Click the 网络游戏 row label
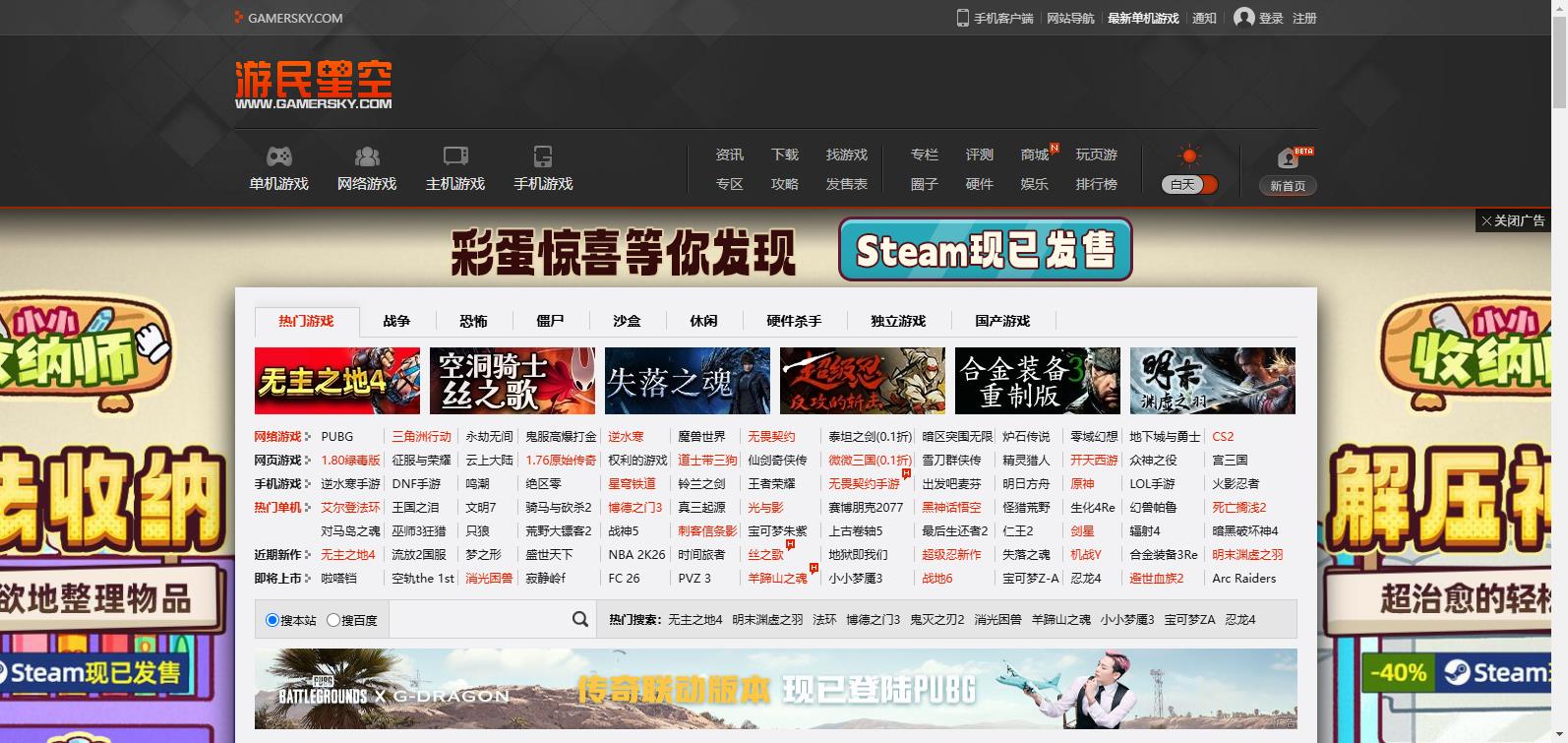The width and height of the screenshot is (1568, 743). (278, 436)
